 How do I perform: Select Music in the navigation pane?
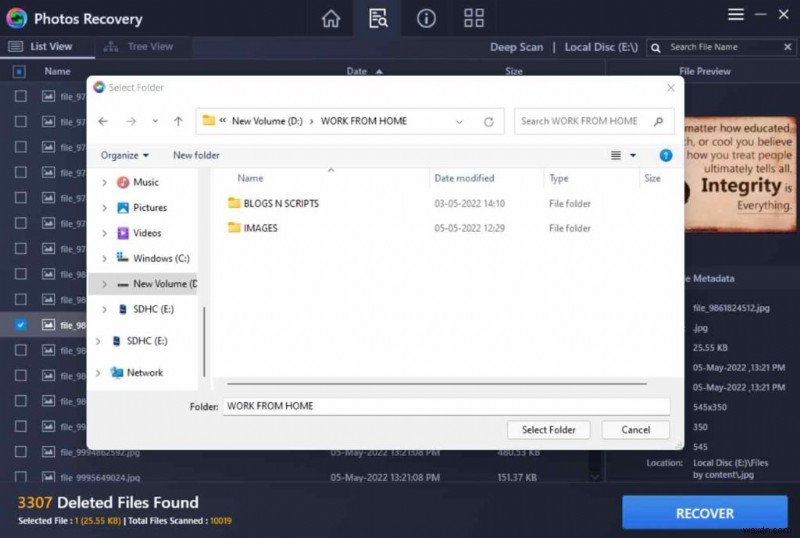146,182
